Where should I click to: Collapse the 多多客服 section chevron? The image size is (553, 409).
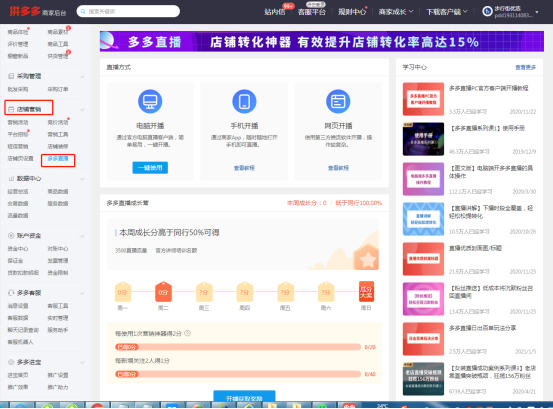point(82,293)
